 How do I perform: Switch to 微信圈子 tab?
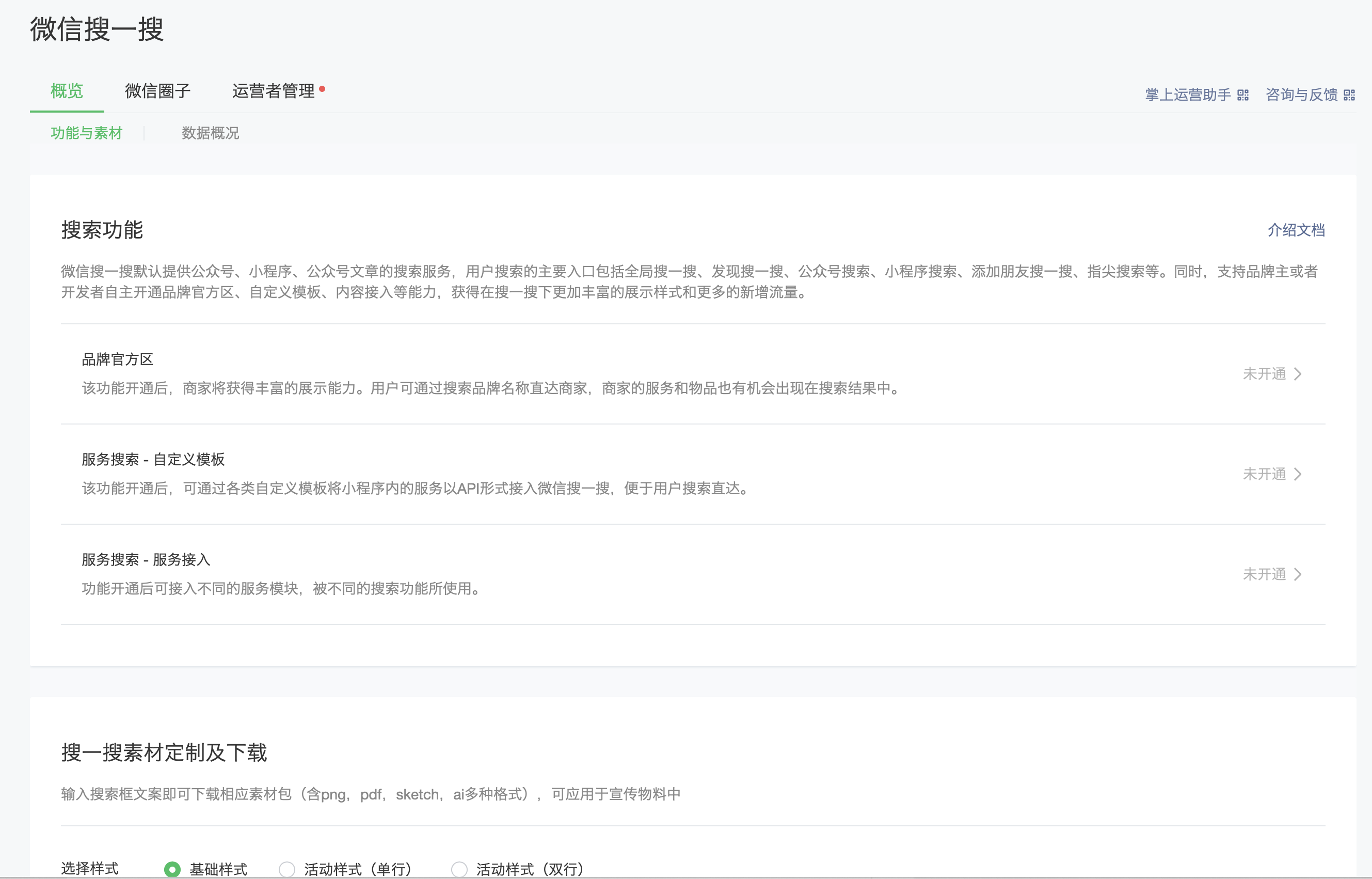(157, 91)
